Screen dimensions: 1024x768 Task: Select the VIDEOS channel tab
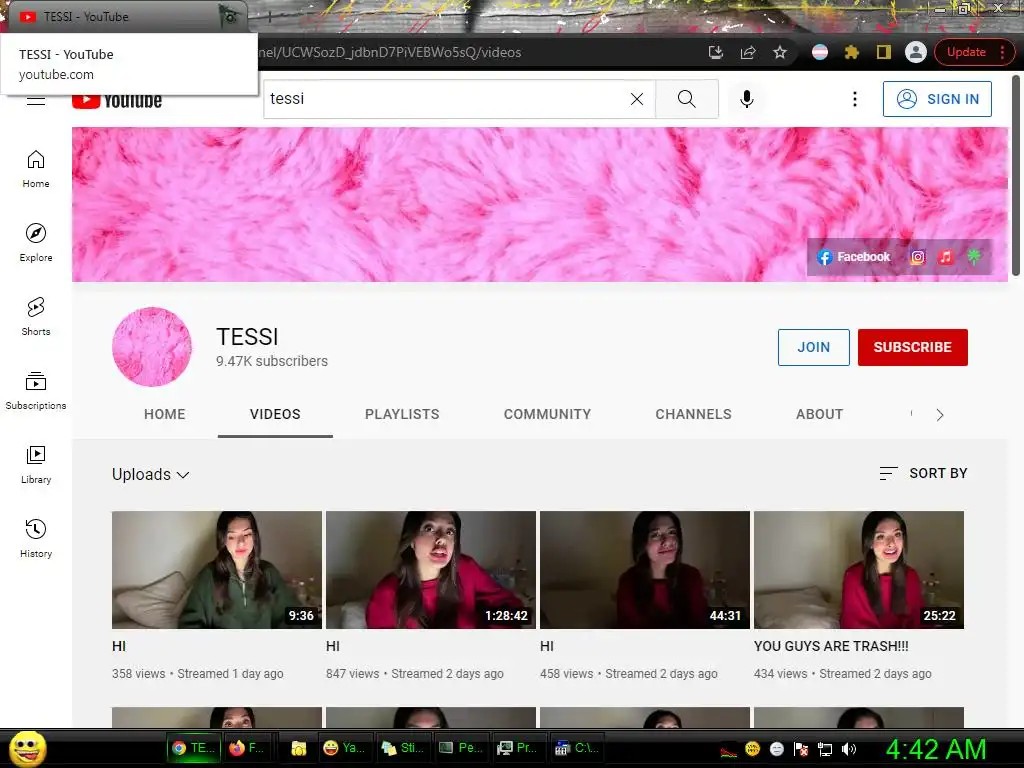(275, 414)
